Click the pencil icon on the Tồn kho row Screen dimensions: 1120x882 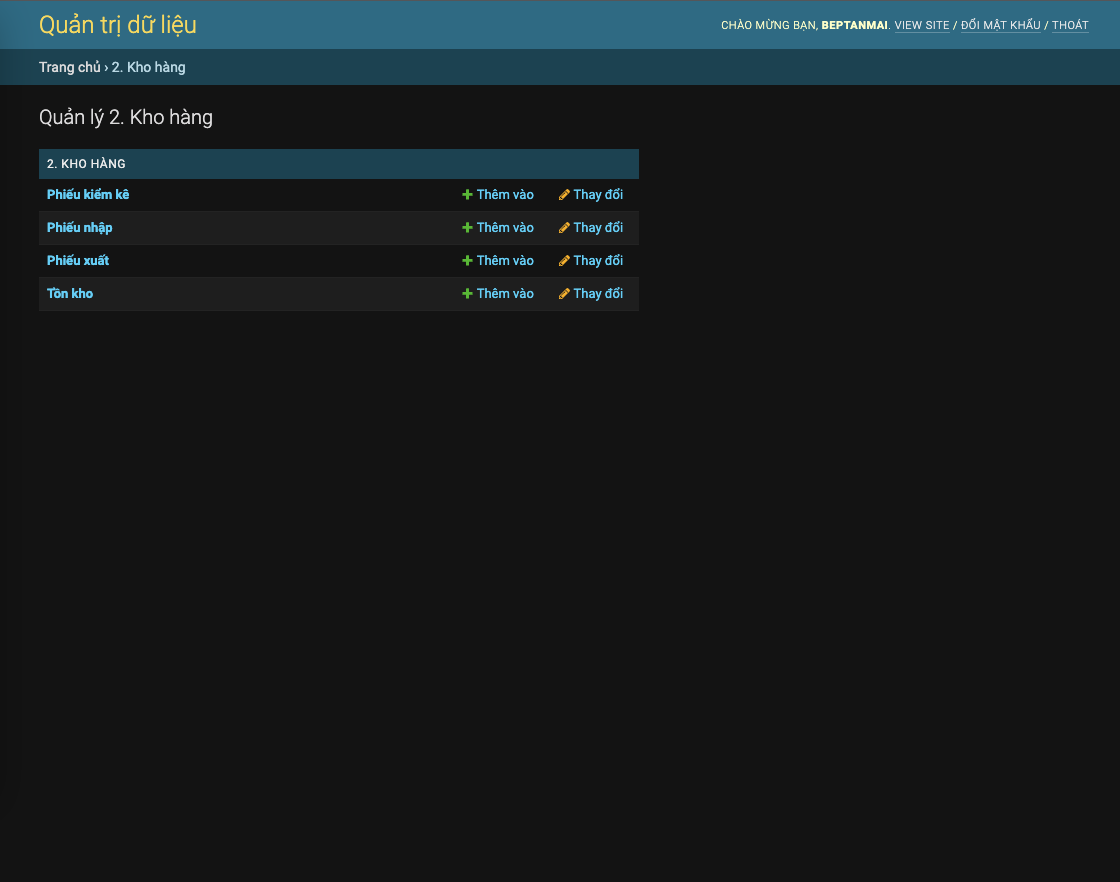click(x=563, y=293)
